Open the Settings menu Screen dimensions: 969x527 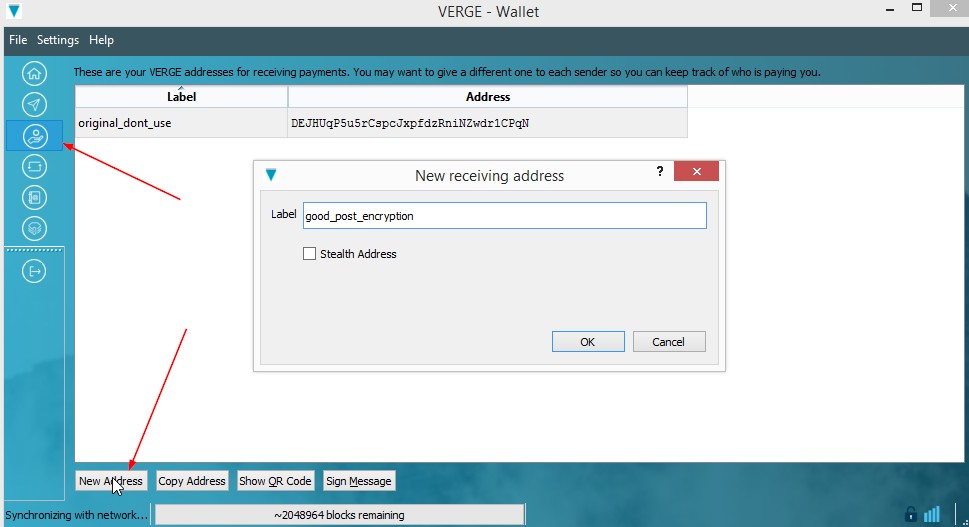58,40
